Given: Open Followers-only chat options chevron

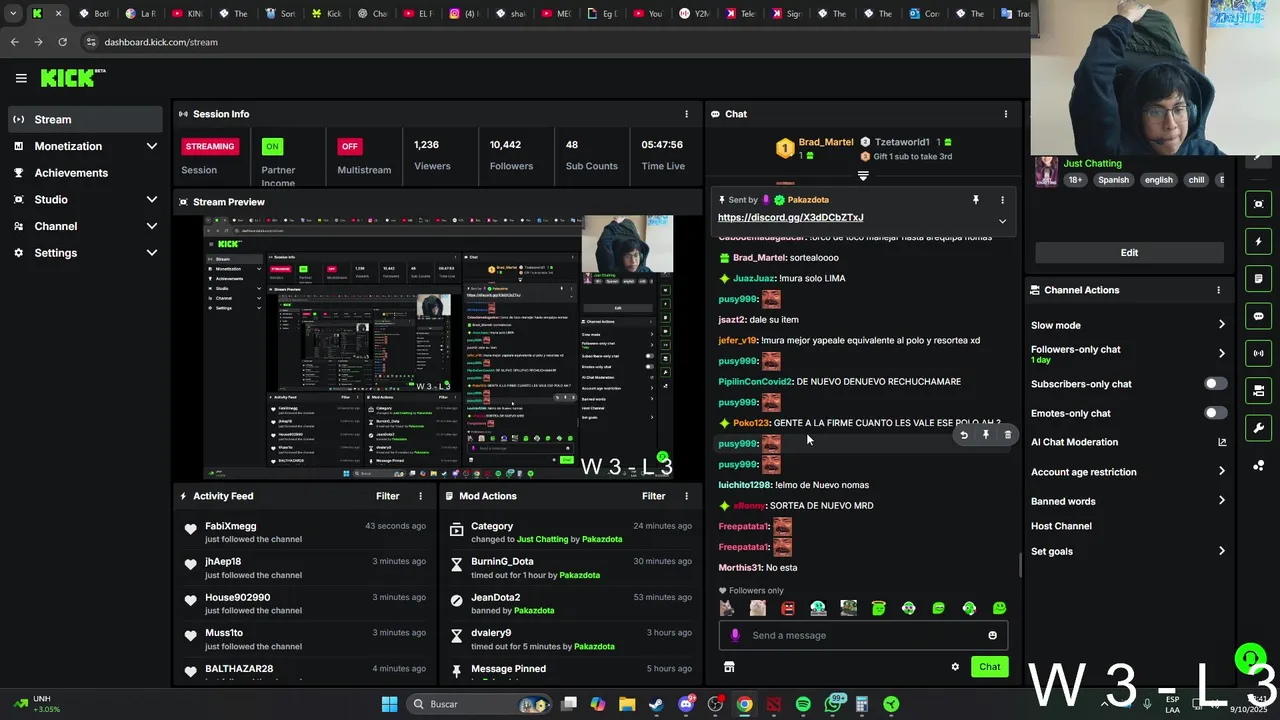Looking at the screenshot, I should (1221, 353).
